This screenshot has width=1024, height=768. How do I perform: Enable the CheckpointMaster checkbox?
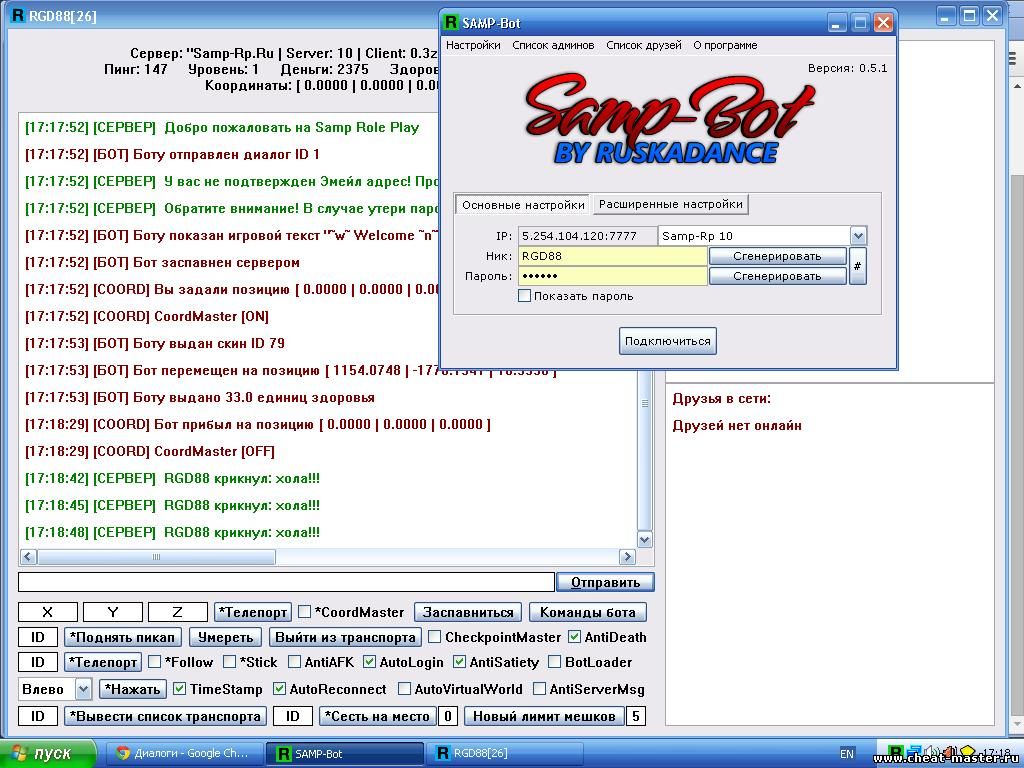point(434,637)
